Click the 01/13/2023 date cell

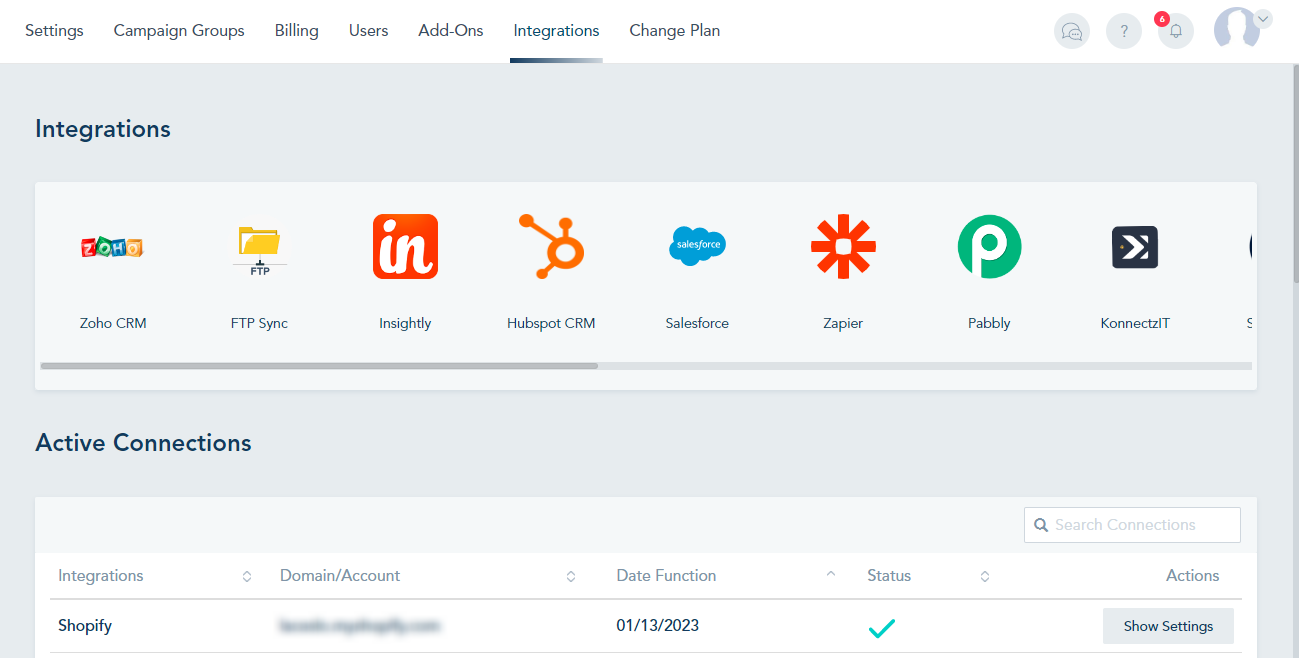pos(658,626)
